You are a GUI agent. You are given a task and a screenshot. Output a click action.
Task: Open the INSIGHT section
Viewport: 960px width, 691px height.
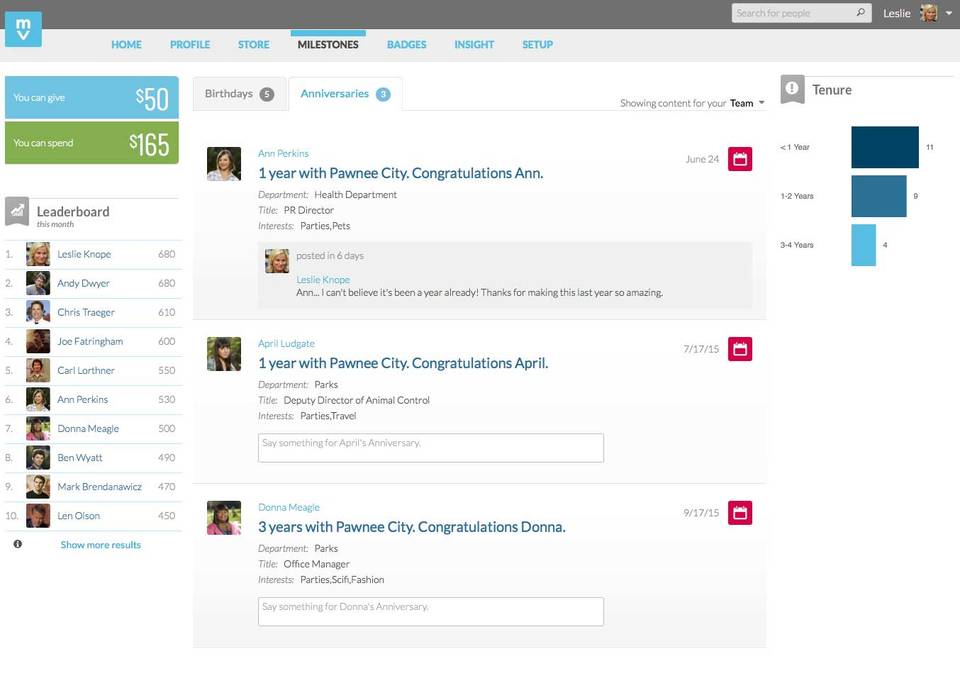474,44
